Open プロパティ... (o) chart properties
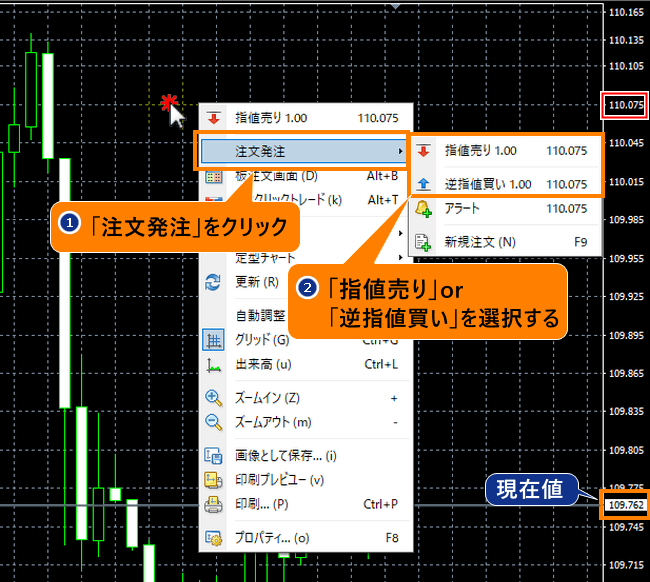 (306, 538)
